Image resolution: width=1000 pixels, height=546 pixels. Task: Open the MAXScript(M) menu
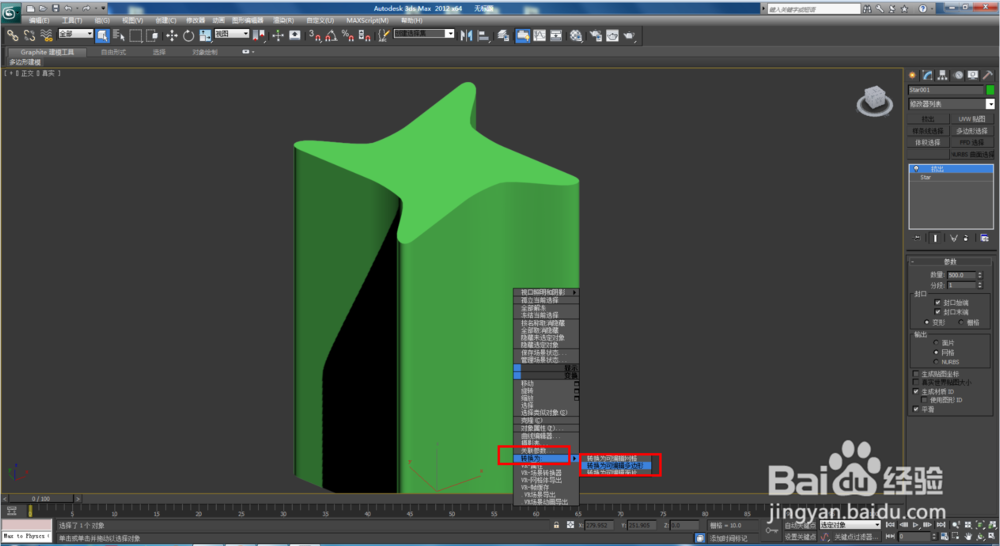point(367,20)
